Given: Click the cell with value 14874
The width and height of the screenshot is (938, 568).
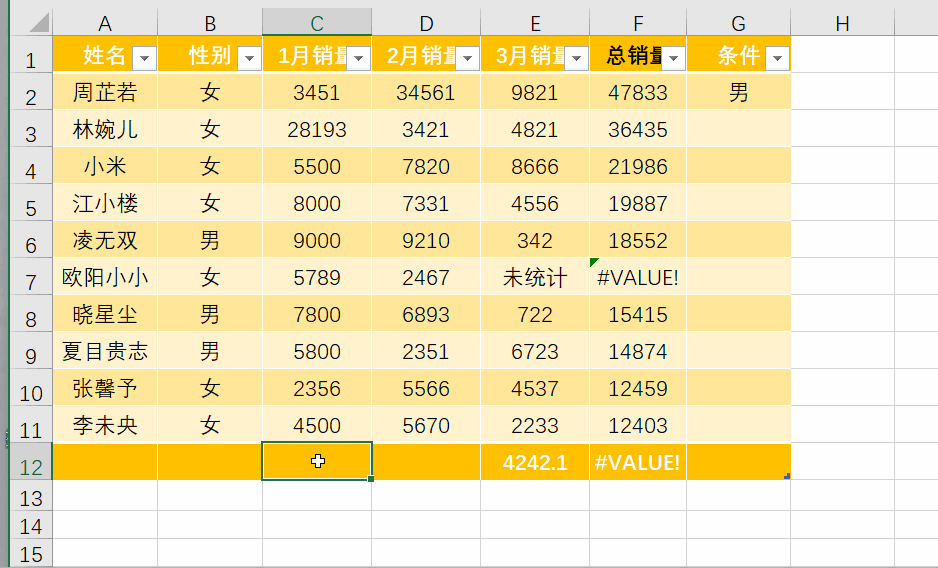Looking at the screenshot, I should coord(638,351).
